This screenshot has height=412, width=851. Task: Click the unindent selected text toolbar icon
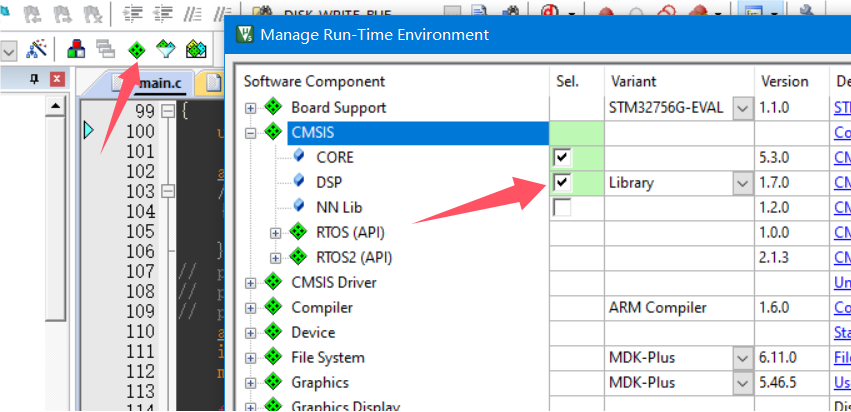coord(162,13)
